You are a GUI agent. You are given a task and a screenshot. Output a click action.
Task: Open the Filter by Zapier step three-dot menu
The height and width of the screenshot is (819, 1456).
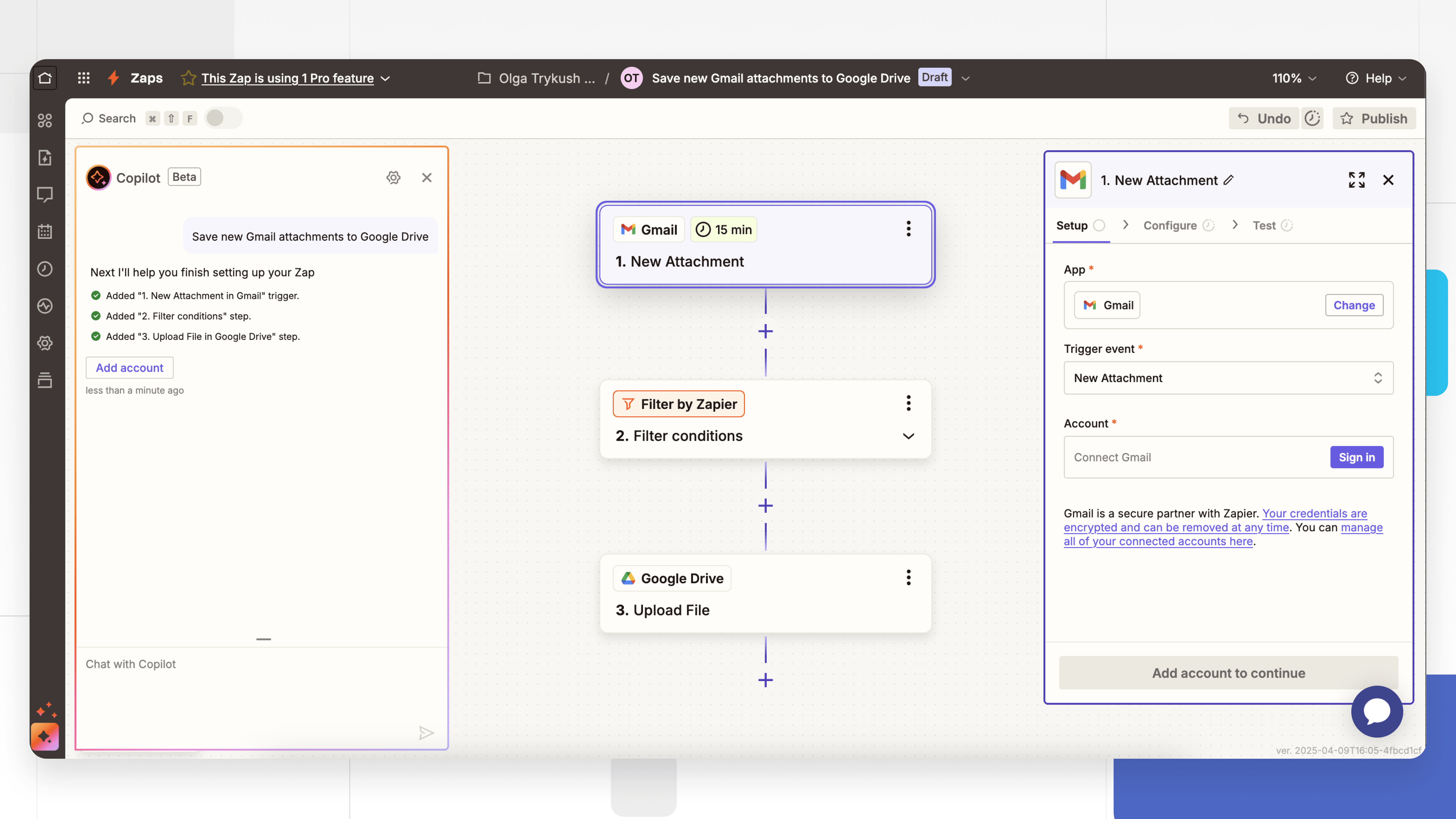[908, 403]
